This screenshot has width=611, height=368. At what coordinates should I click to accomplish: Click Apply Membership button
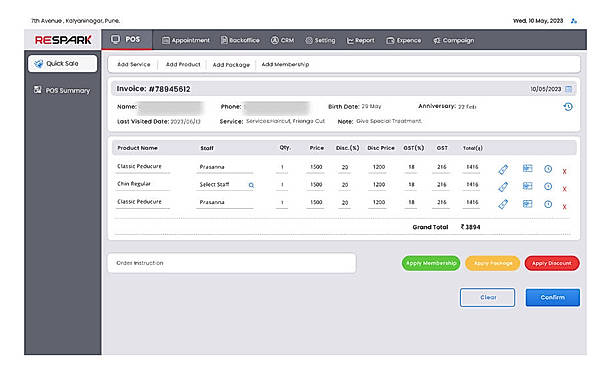coord(431,263)
